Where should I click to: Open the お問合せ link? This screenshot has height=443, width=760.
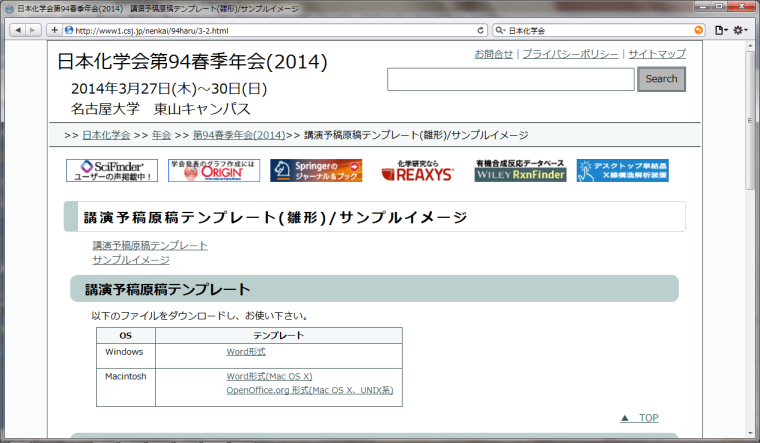coord(493,54)
